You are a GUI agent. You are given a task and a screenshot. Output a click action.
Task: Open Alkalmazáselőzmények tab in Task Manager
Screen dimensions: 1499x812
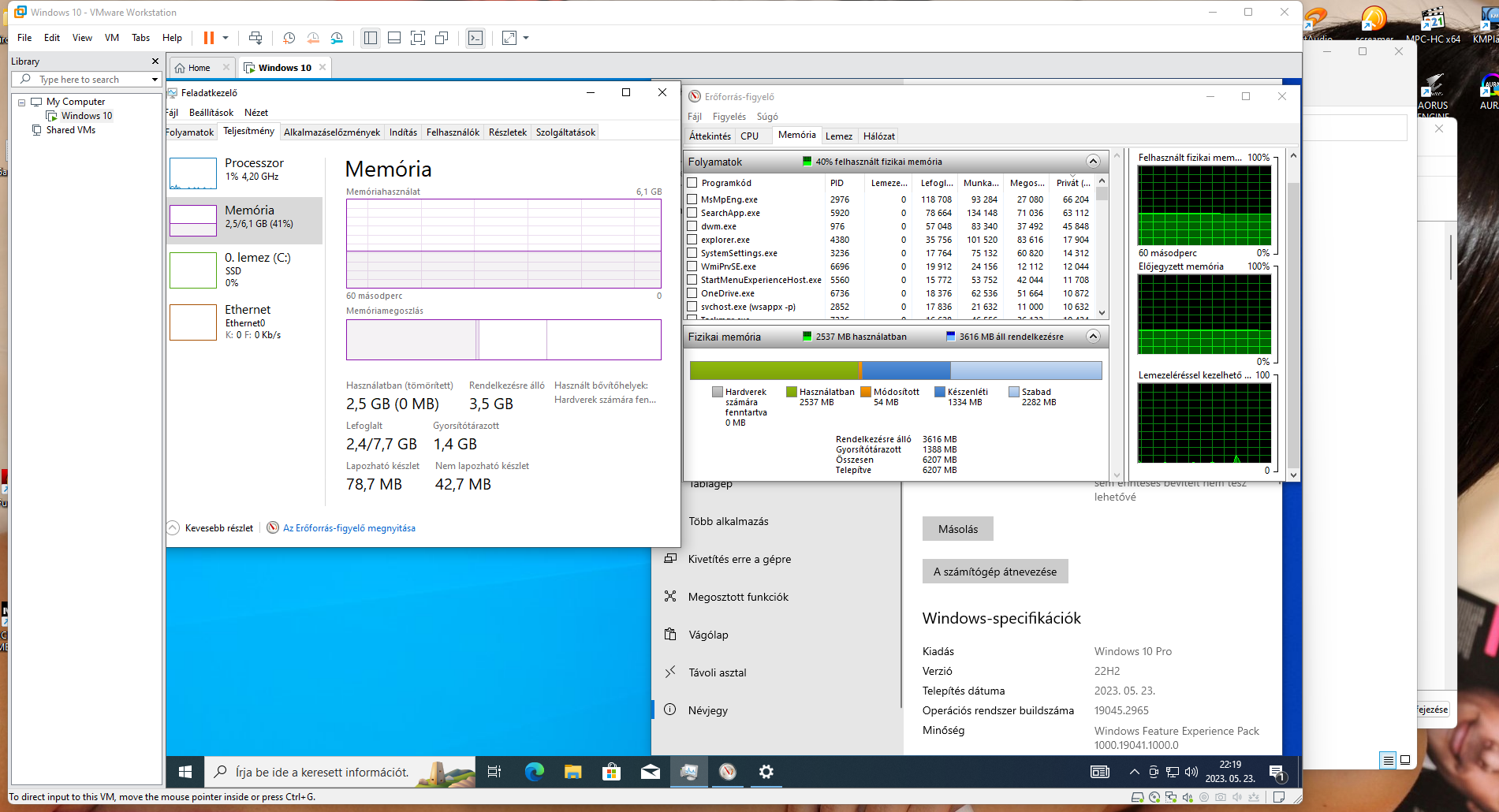[332, 132]
